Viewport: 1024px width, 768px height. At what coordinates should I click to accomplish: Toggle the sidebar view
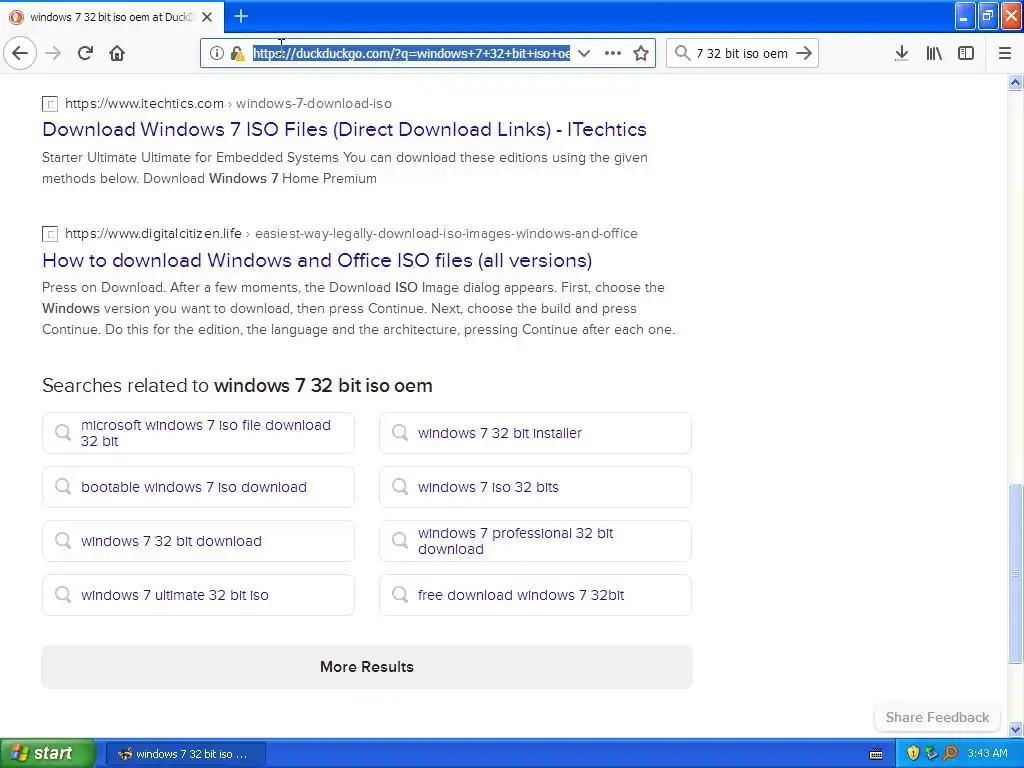[966, 53]
